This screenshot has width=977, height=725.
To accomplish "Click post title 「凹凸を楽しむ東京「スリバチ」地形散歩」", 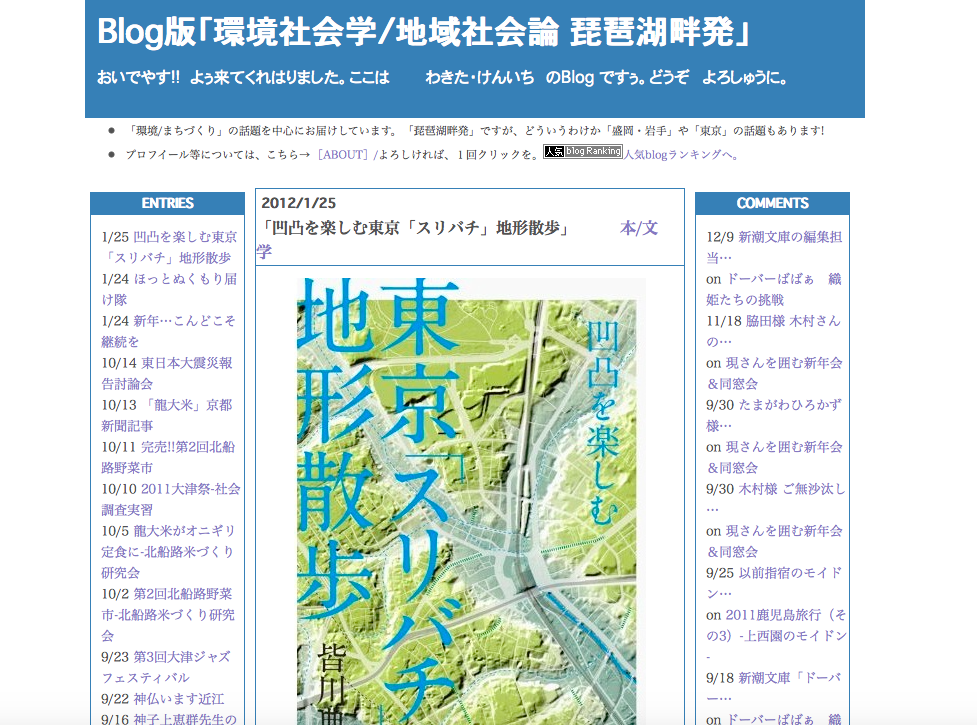I will coord(415,228).
